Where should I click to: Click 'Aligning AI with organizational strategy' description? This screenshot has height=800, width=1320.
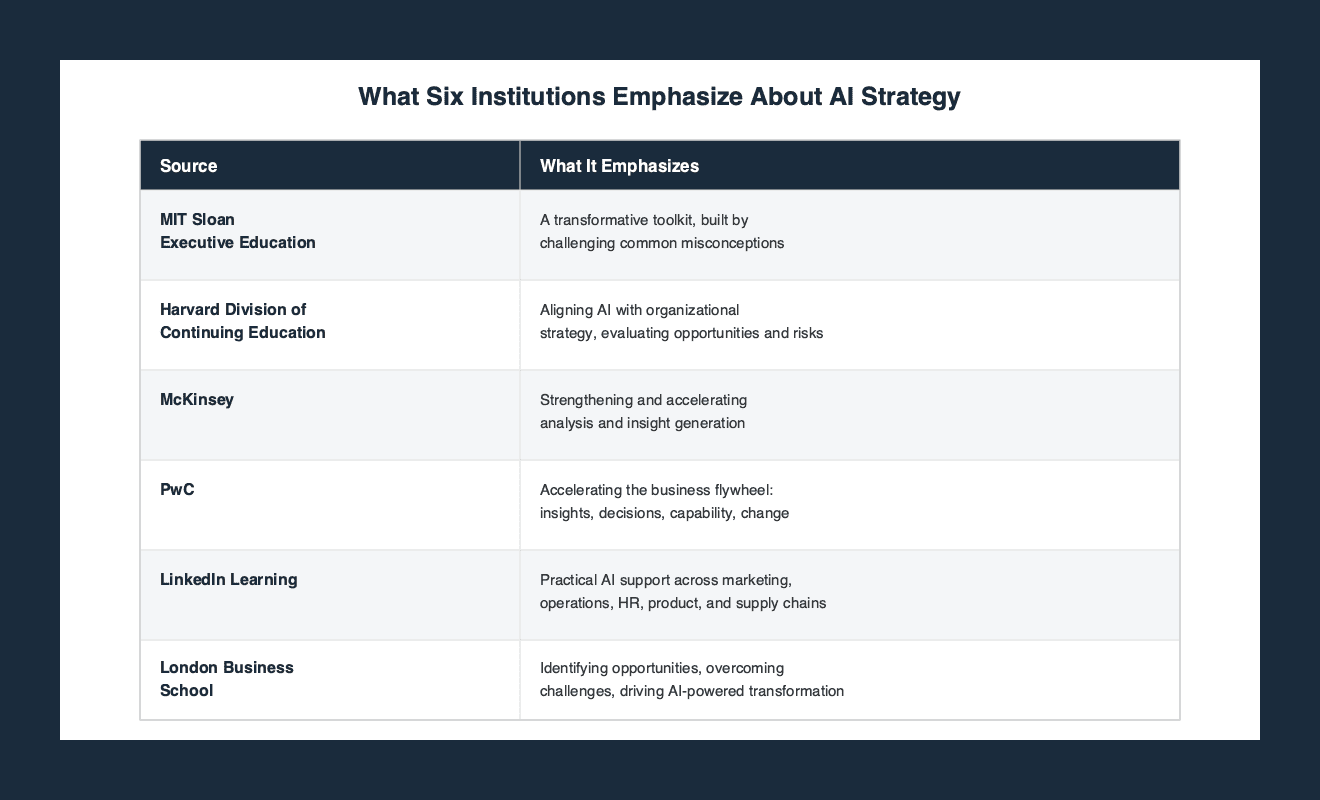tap(681, 321)
